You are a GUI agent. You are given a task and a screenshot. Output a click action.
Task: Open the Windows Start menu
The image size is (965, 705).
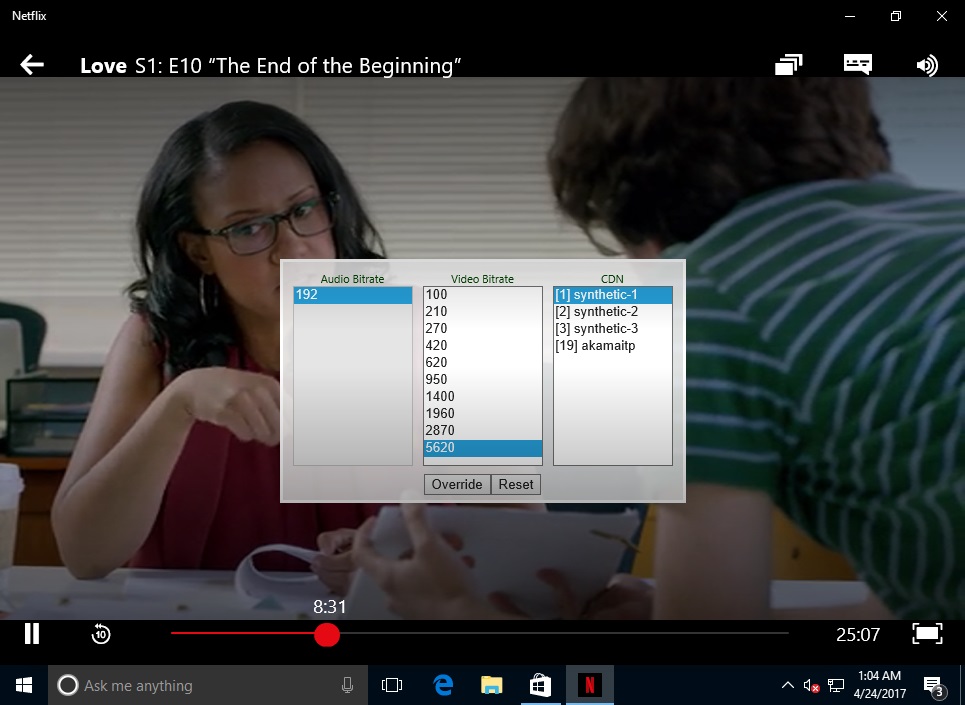click(24, 685)
